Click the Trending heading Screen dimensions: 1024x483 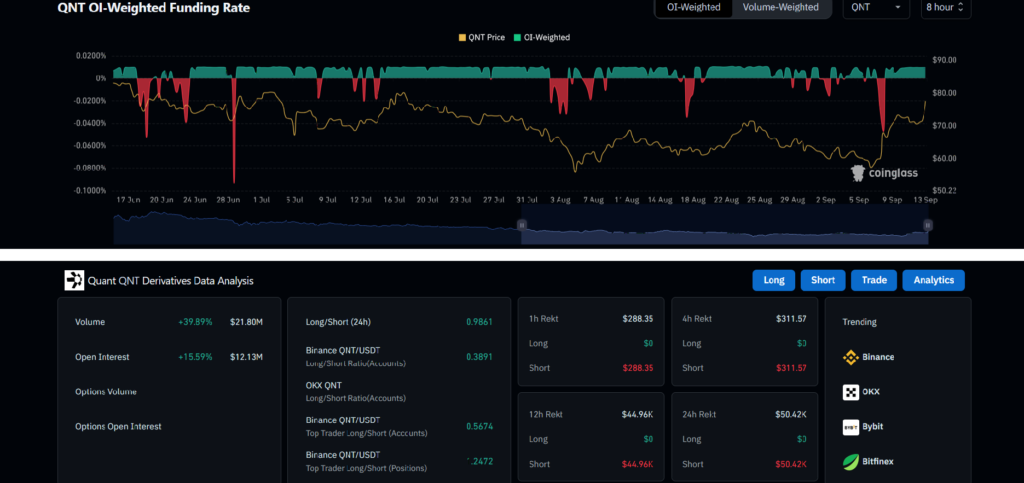859,322
